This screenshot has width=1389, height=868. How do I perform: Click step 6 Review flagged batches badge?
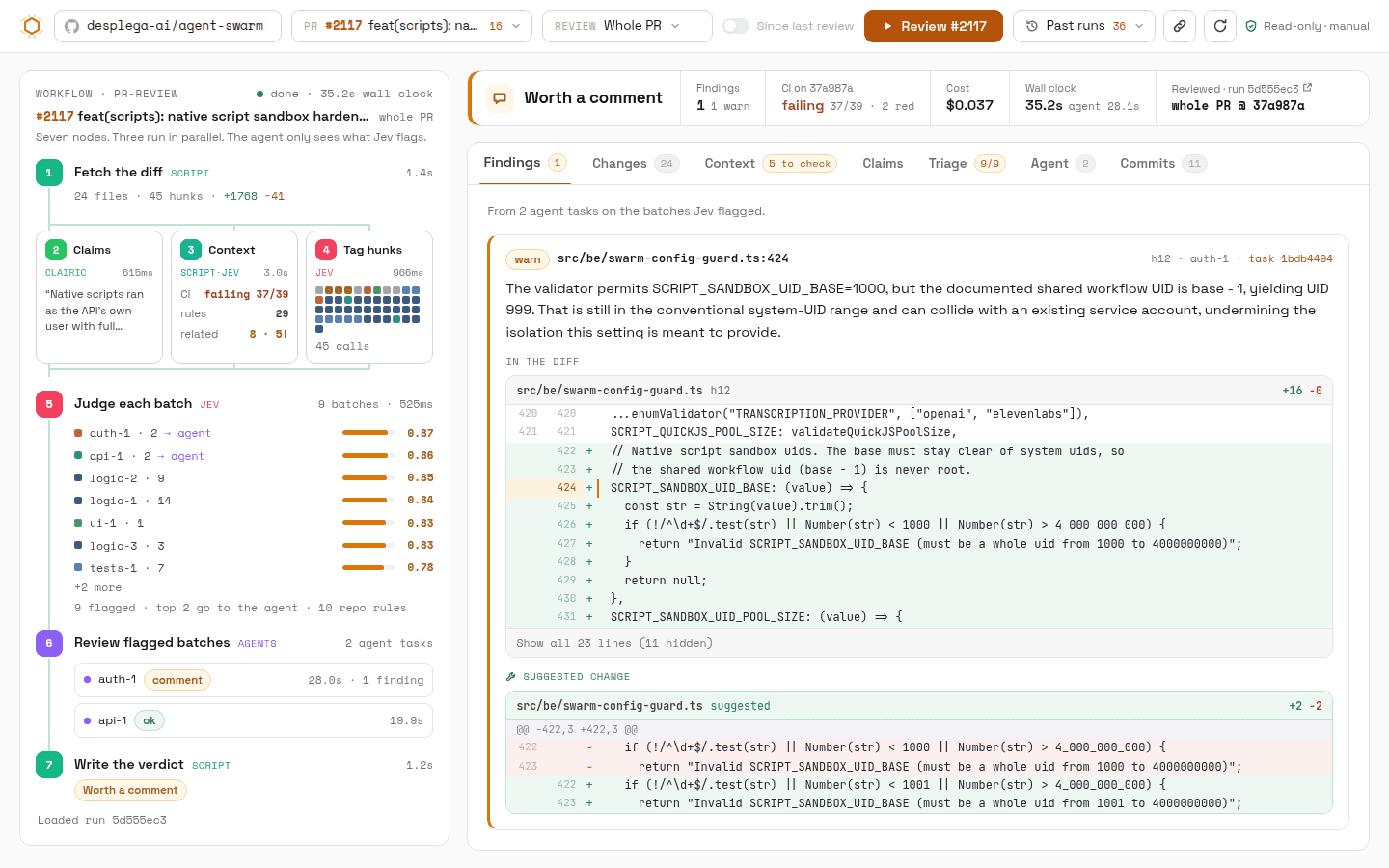click(x=49, y=643)
